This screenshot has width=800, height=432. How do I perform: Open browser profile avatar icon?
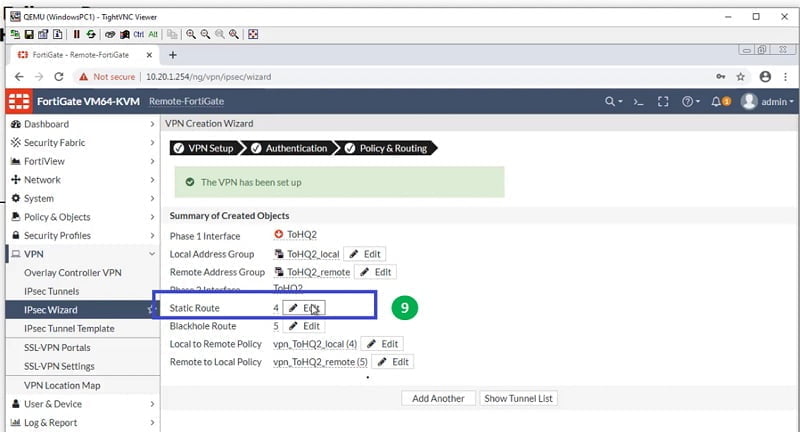click(765, 77)
